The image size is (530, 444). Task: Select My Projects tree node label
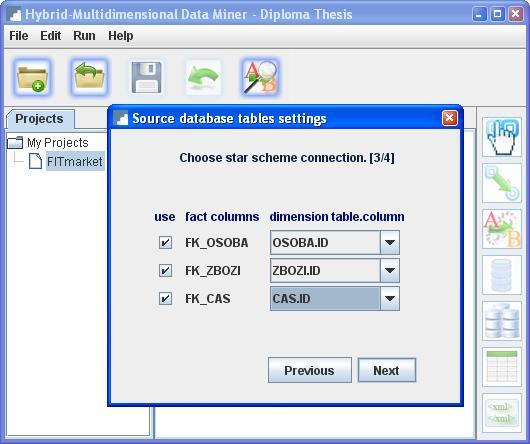(x=58, y=143)
